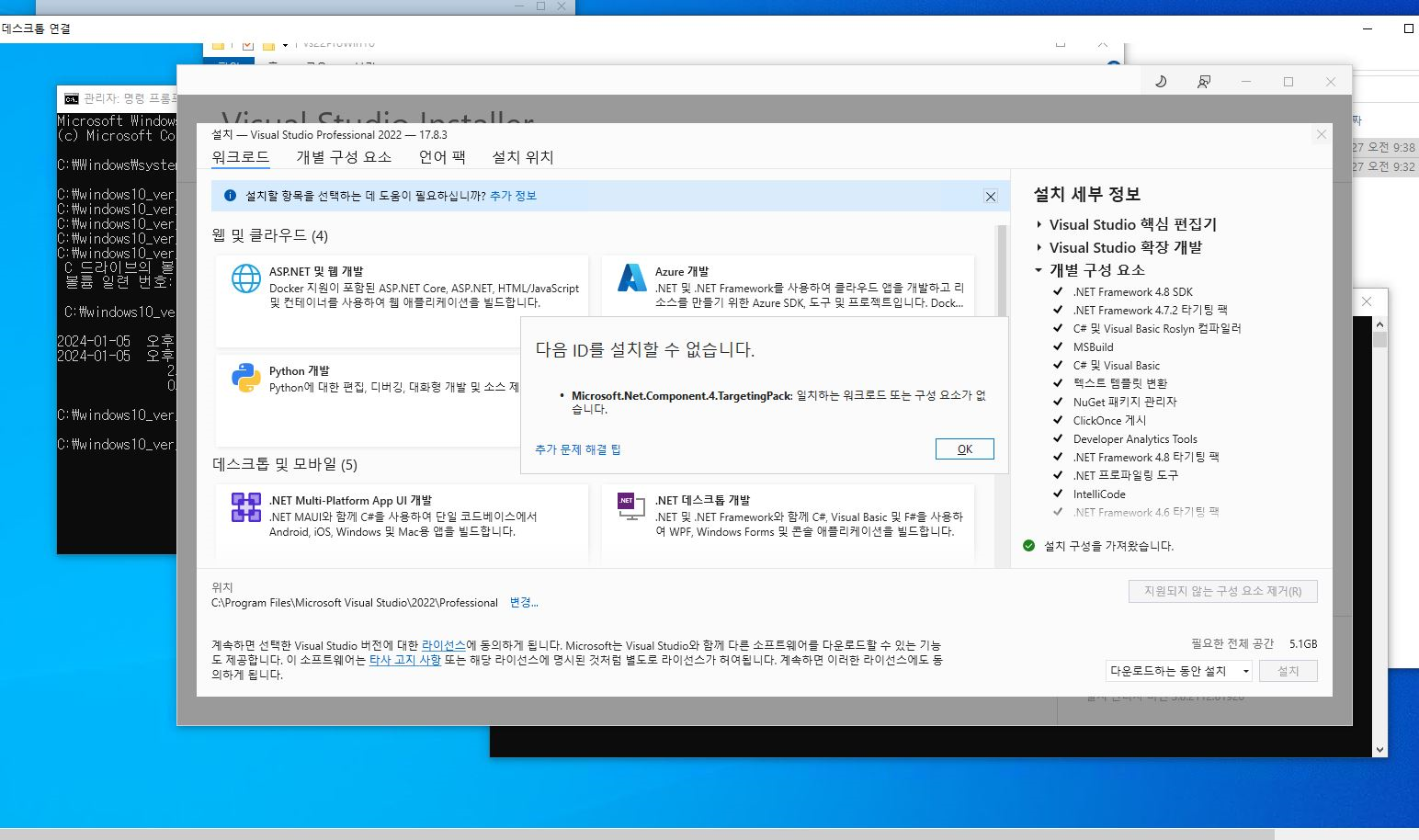The height and width of the screenshot is (840, 1419).
Task: Click the command prompt window title icon
Action: pos(72,98)
